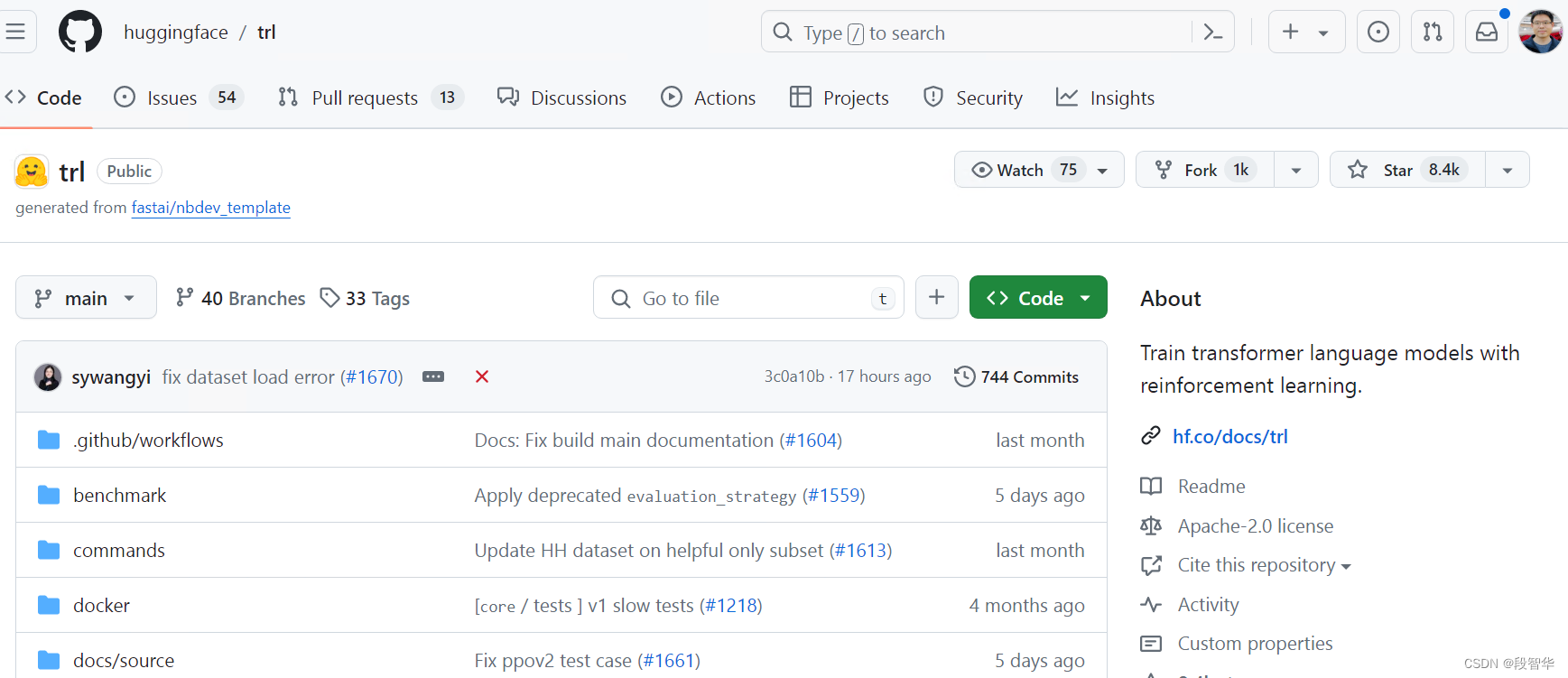Select the trl breadcrumb link
The height and width of the screenshot is (678, 1568).
click(266, 33)
